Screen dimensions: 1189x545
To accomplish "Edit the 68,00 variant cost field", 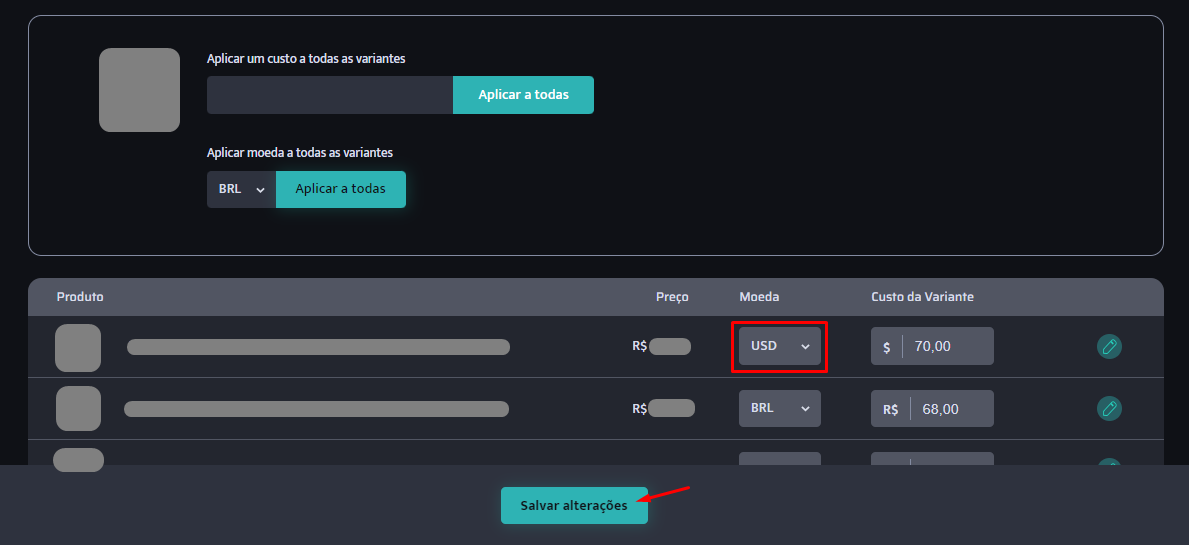I will tap(932, 409).
